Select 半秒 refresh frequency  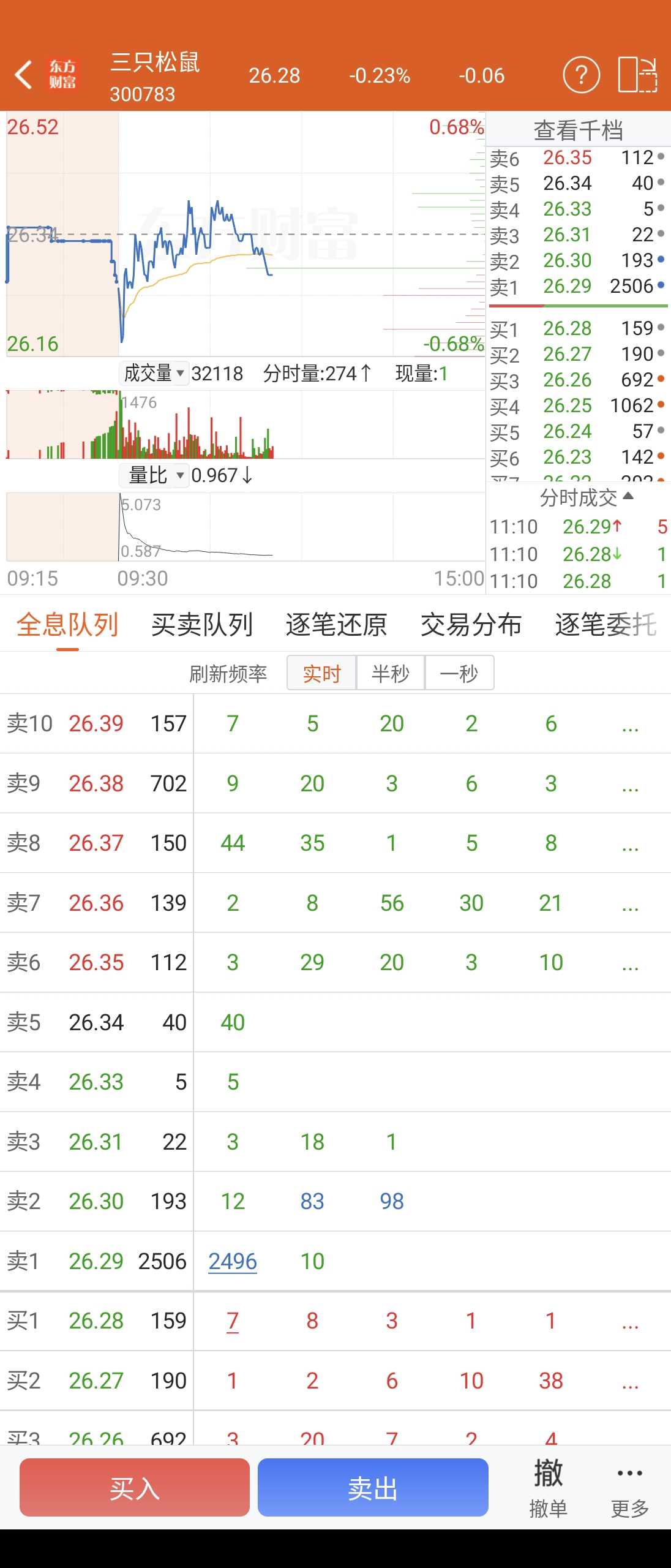pyautogui.click(x=391, y=673)
